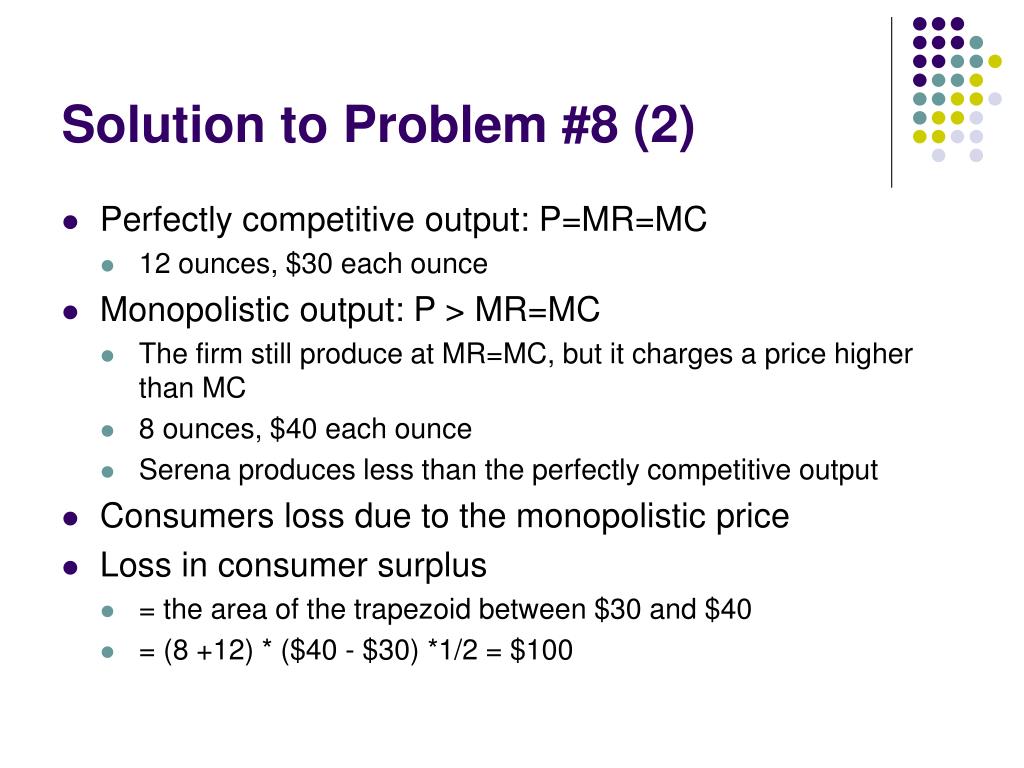Click the teal bullet before 'The firm still produce'
The width and height of the screenshot is (1024, 768).
click(108, 356)
